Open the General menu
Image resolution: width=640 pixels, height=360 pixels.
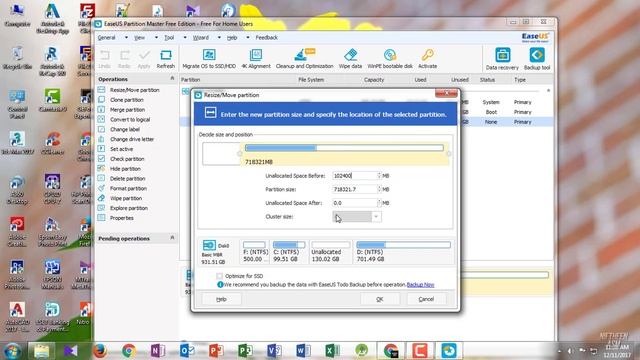point(107,38)
